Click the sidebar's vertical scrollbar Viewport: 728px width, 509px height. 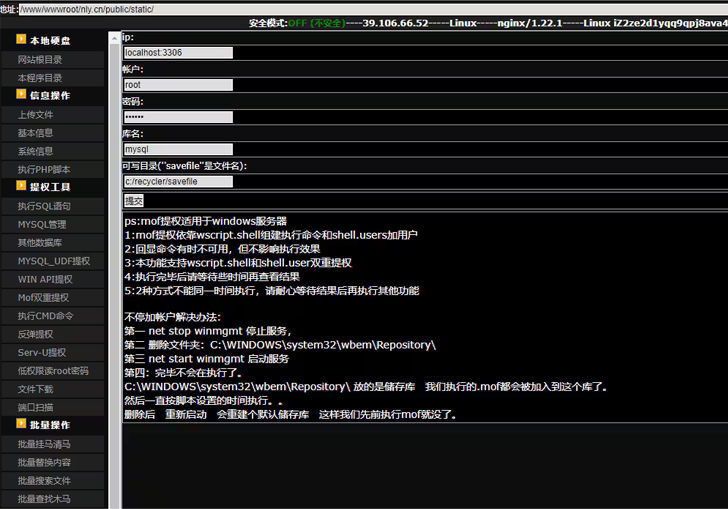pyautogui.click(x=113, y=270)
